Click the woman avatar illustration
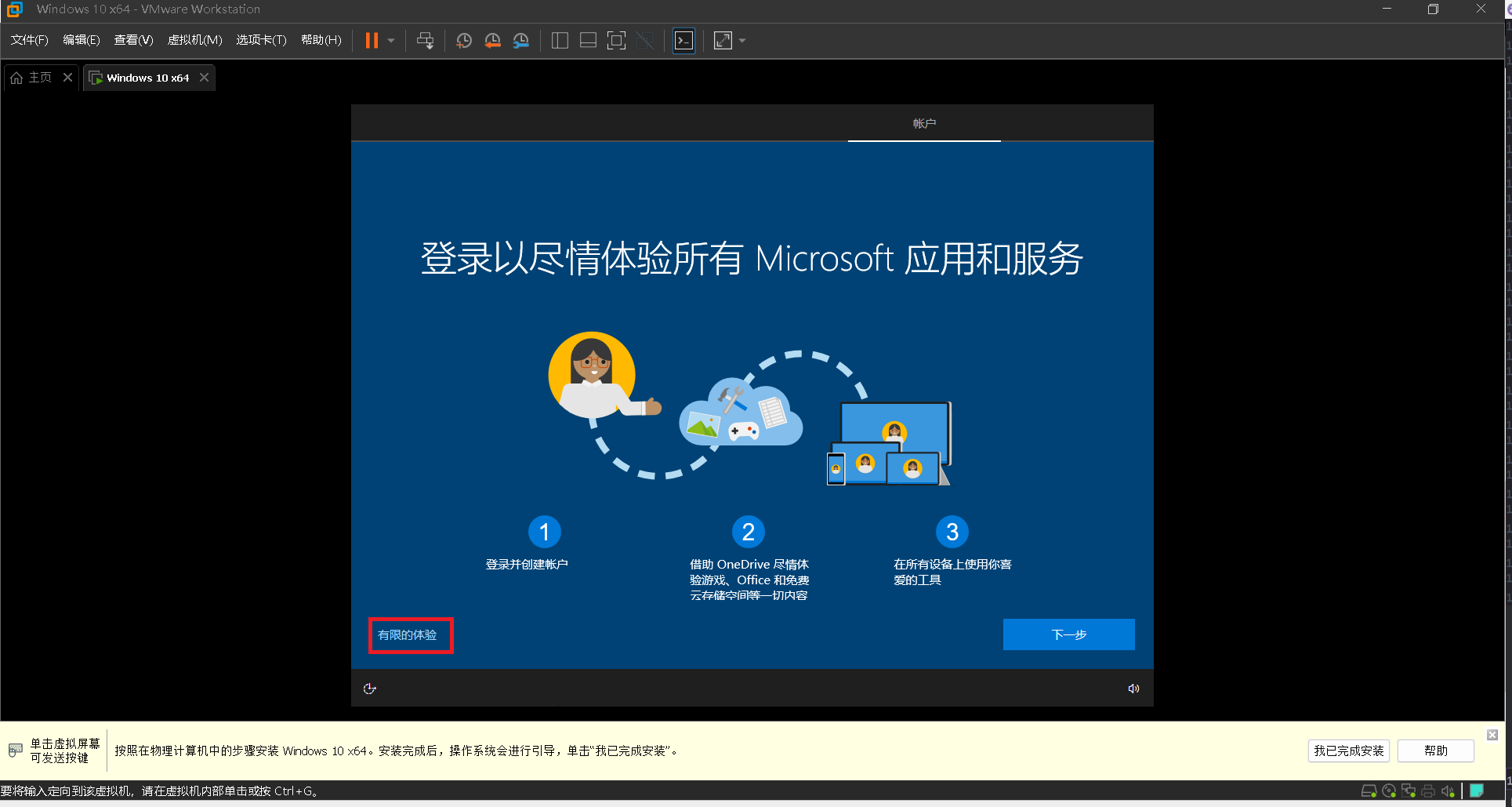 click(x=604, y=376)
